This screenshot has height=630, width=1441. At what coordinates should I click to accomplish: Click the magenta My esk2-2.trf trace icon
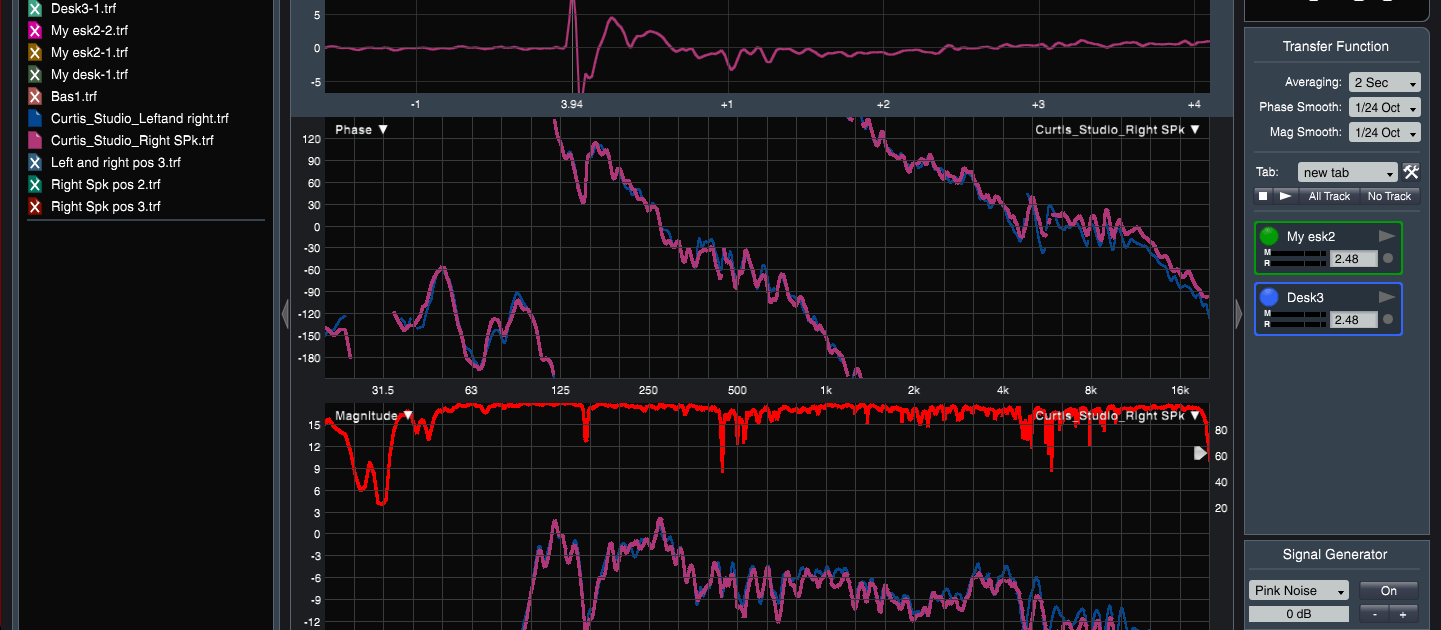click(35, 30)
